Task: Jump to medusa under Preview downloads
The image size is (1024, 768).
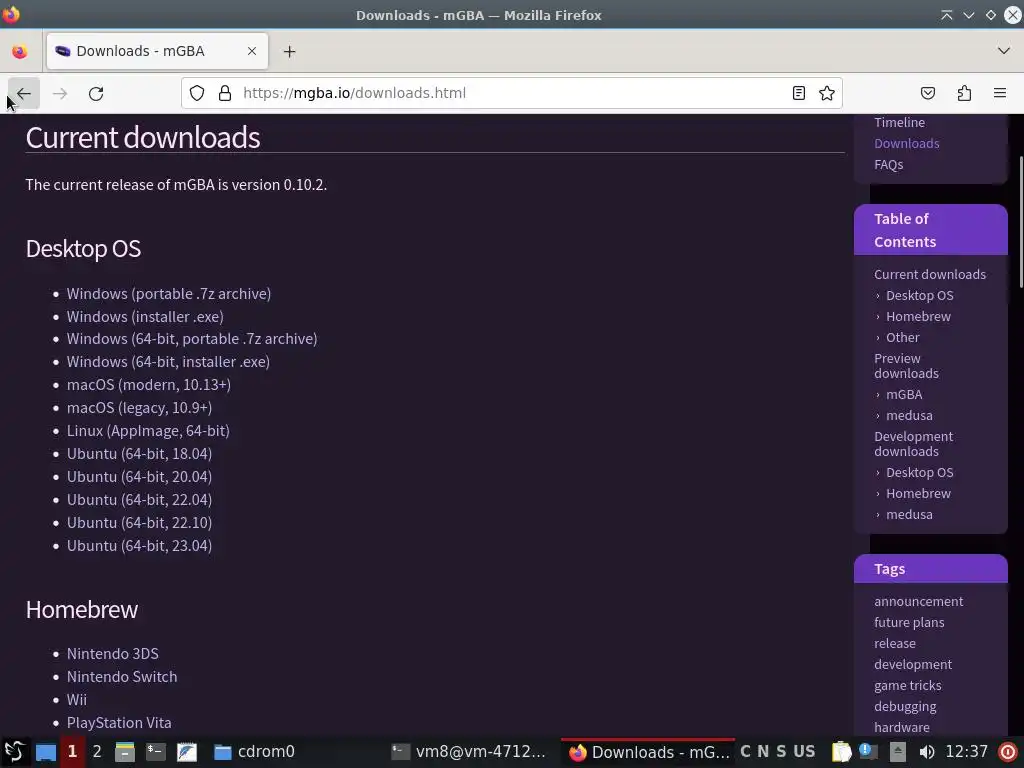Action: [x=909, y=415]
